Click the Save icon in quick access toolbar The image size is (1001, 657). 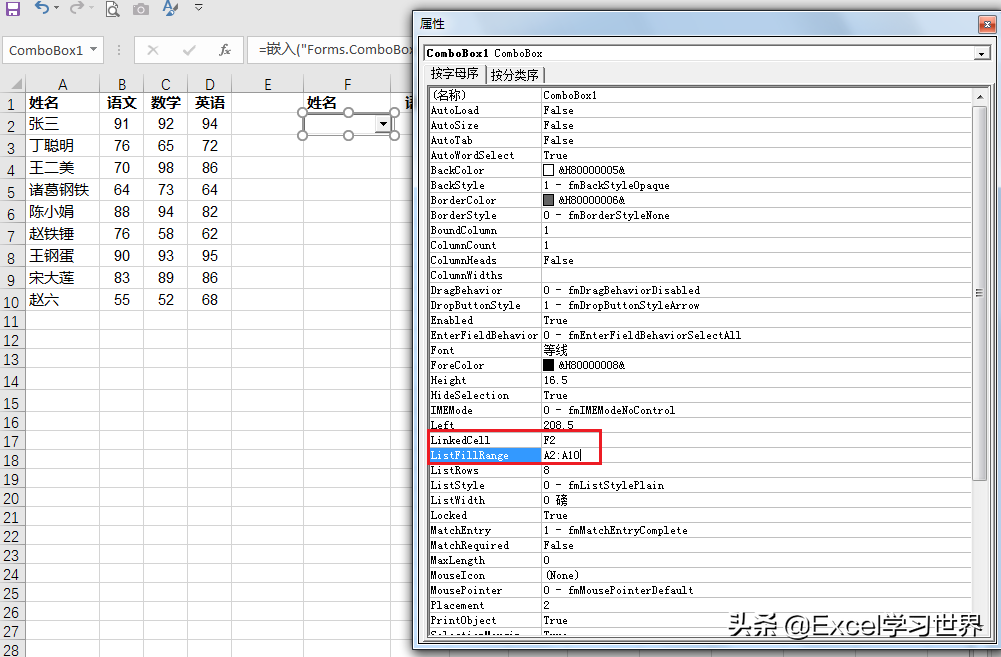click(x=12, y=8)
